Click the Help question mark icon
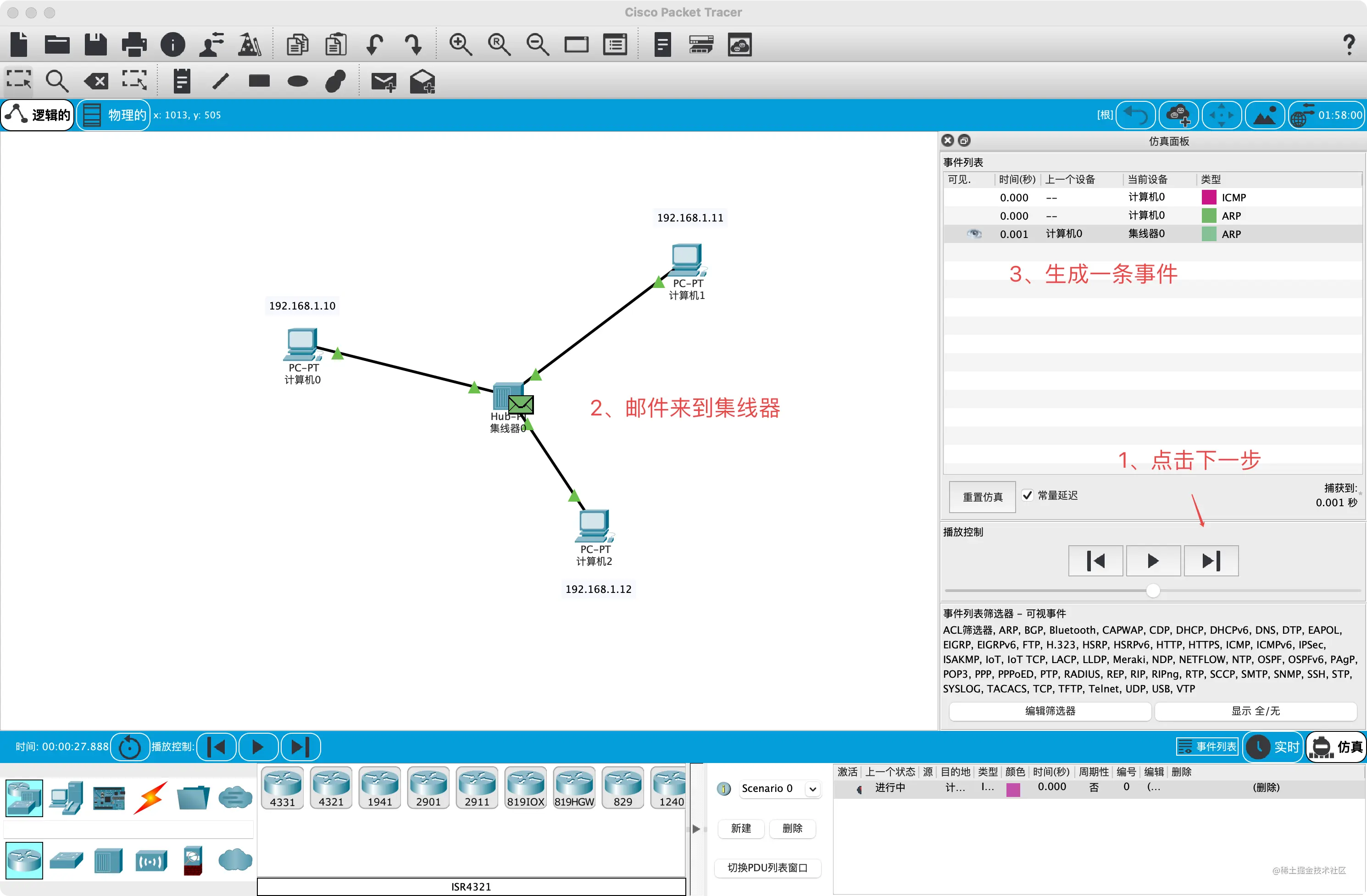The width and height of the screenshot is (1367, 896). [x=1349, y=44]
